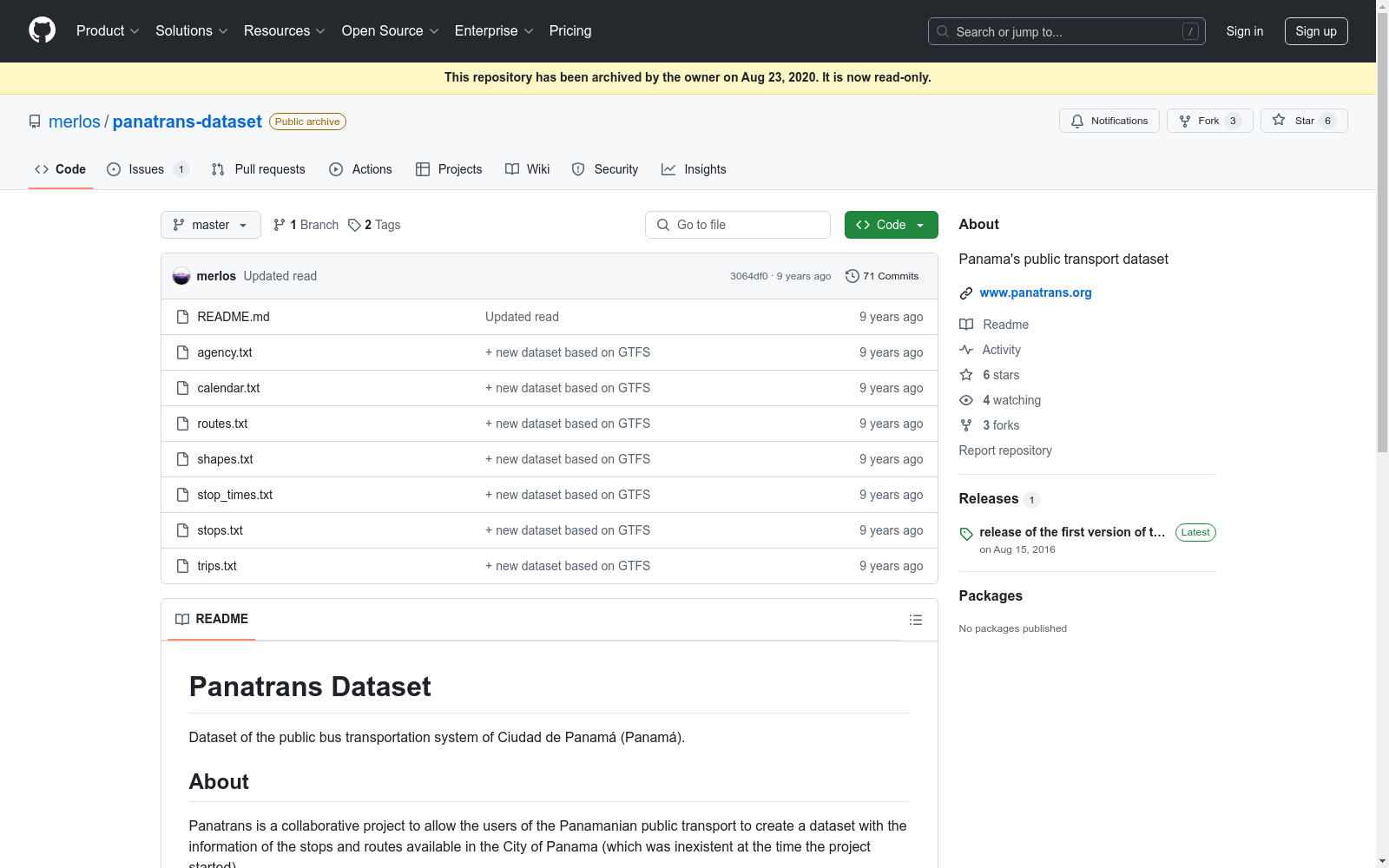The image size is (1389, 868).
Task: Click the pulse icon beside Activity
Action: 966,350
